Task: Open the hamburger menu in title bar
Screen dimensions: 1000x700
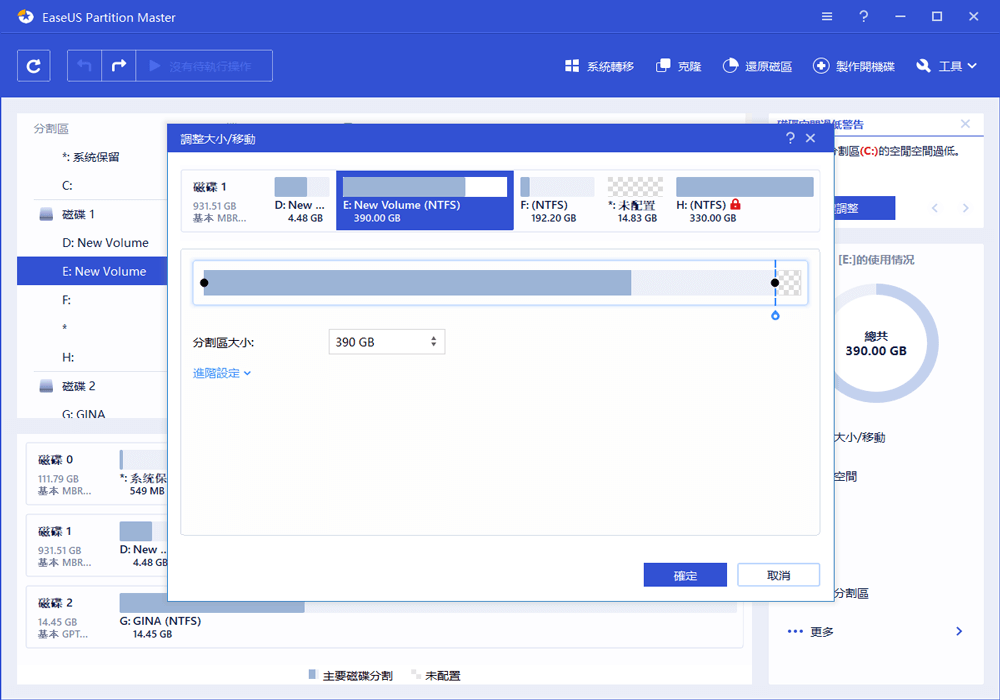Action: (x=827, y=17)
